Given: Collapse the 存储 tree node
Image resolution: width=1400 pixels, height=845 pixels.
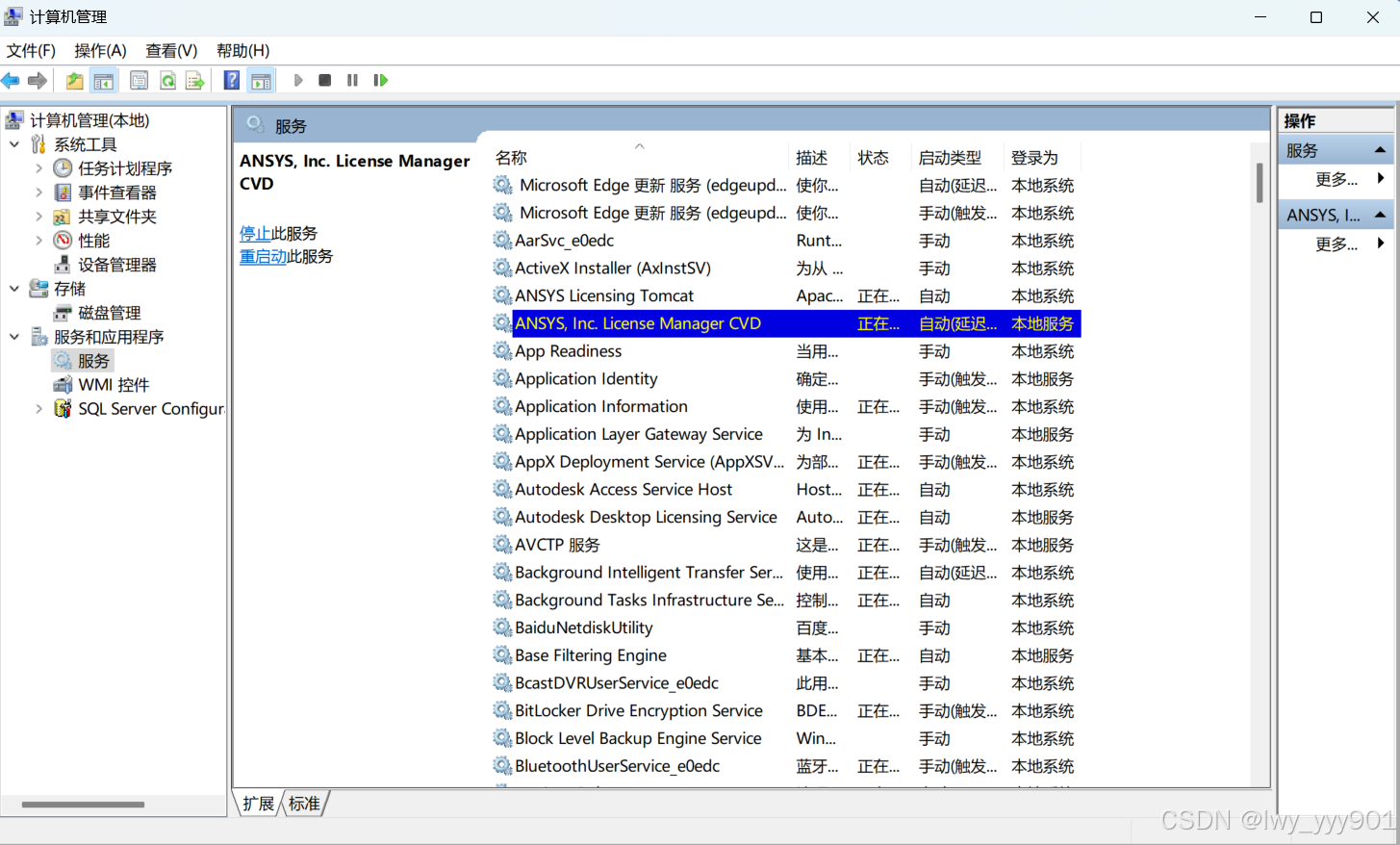Looking at the screenshot, I should 14,289.
